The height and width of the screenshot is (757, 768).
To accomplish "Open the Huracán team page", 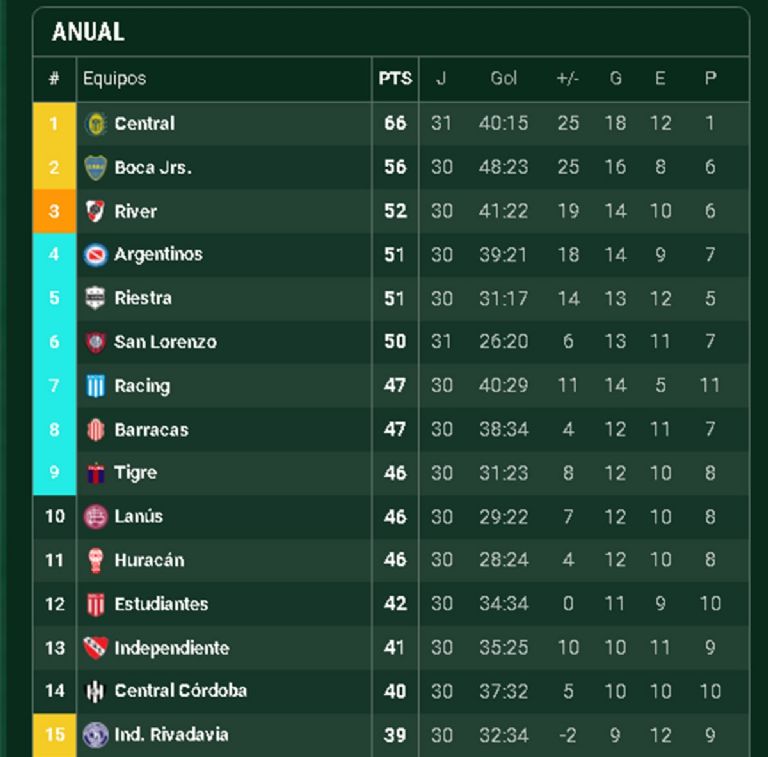I will [x=149, y=560].
